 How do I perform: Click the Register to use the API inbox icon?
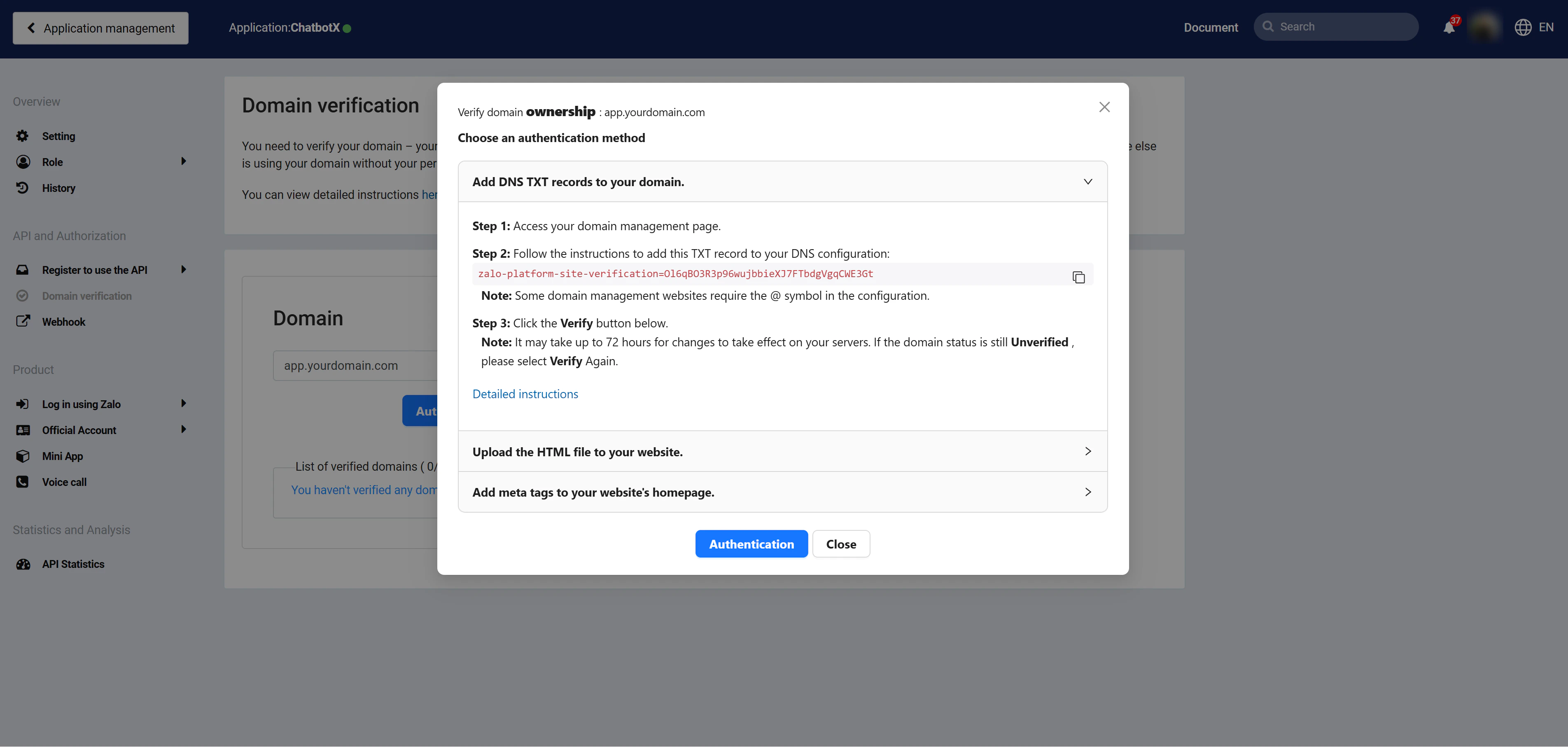tap(23, 270)
